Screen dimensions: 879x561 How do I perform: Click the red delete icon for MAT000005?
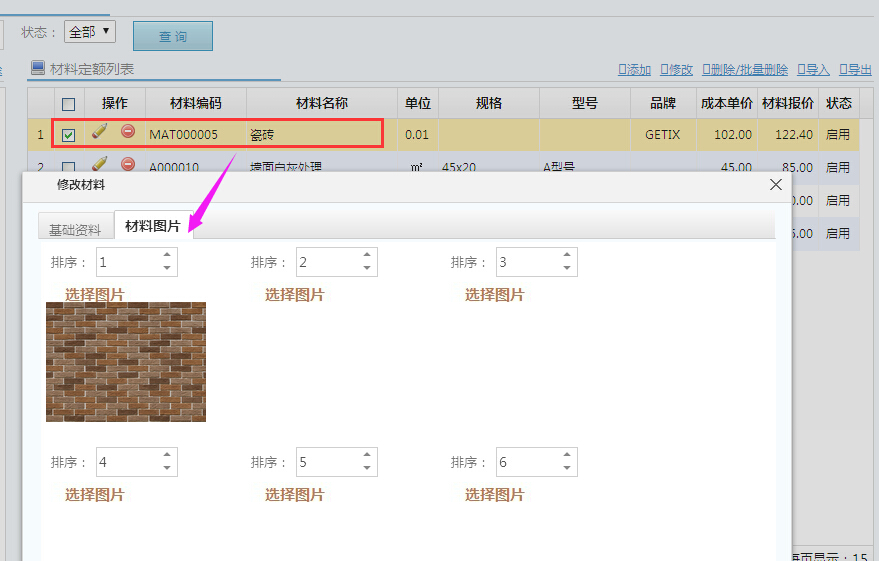click(x=128, y=131)
